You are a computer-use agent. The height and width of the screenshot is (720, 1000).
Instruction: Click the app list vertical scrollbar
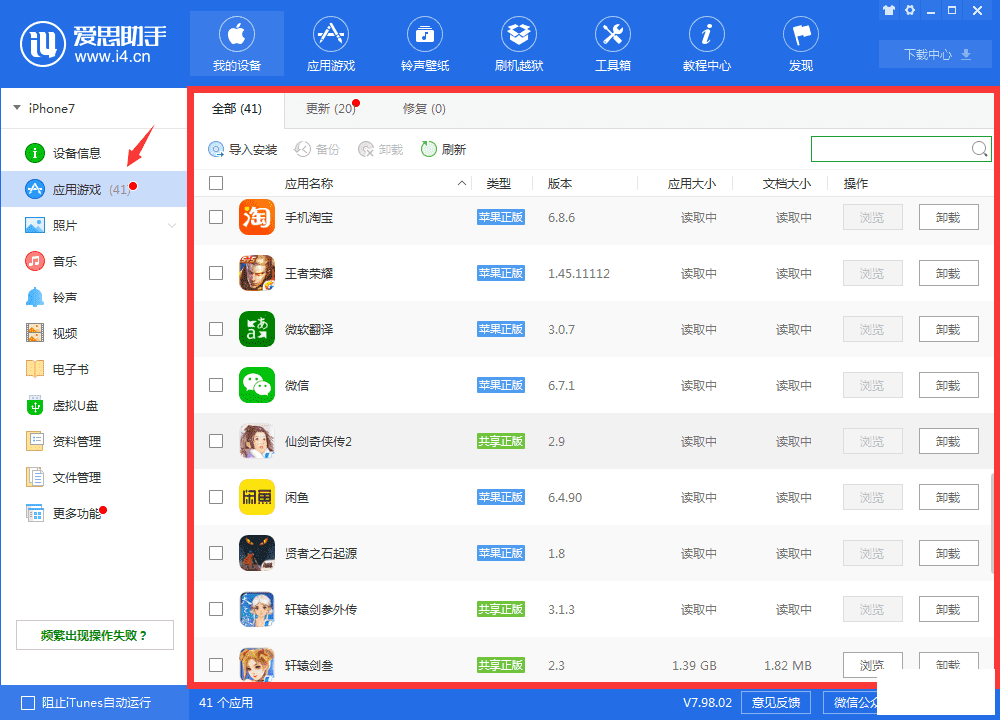click(x=992, y=523)
